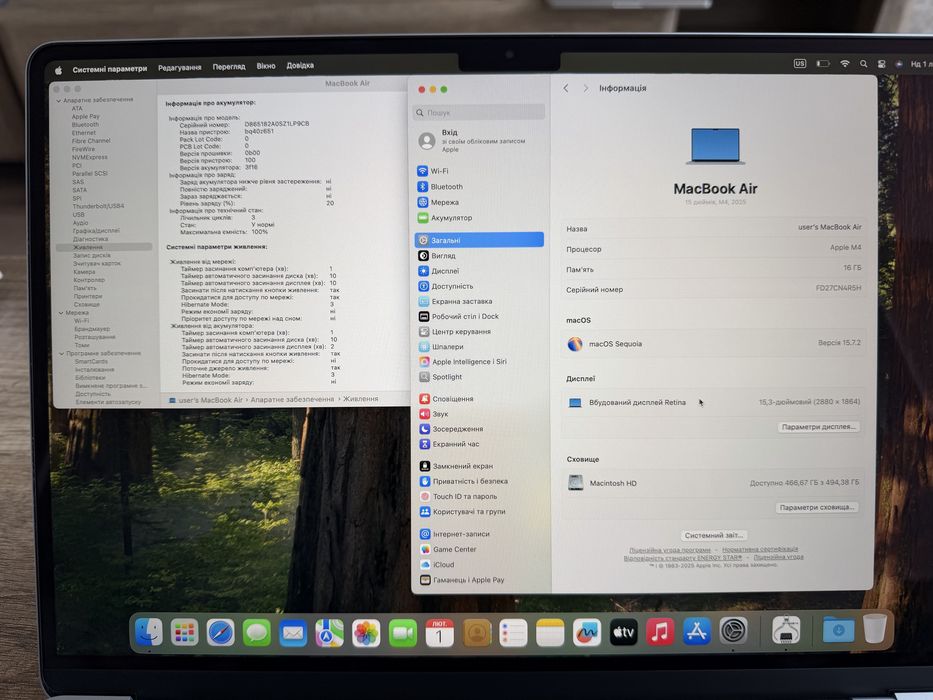
Task: Click Параметри дисплея button
Action: [818, 427]
